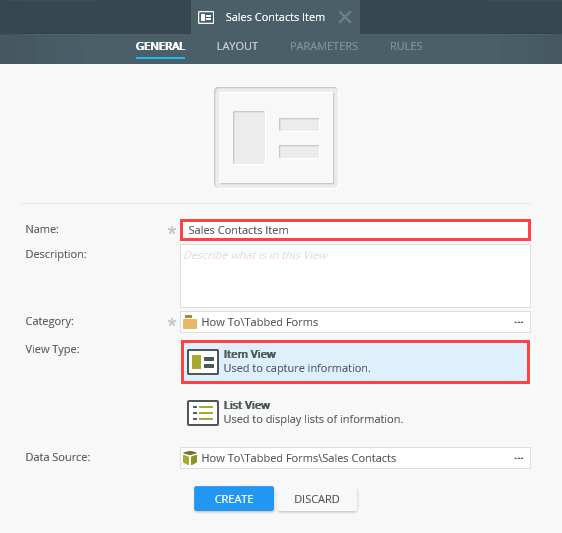Click the Category label
Viewport: 562px width, 533px height.
[49, 321]
